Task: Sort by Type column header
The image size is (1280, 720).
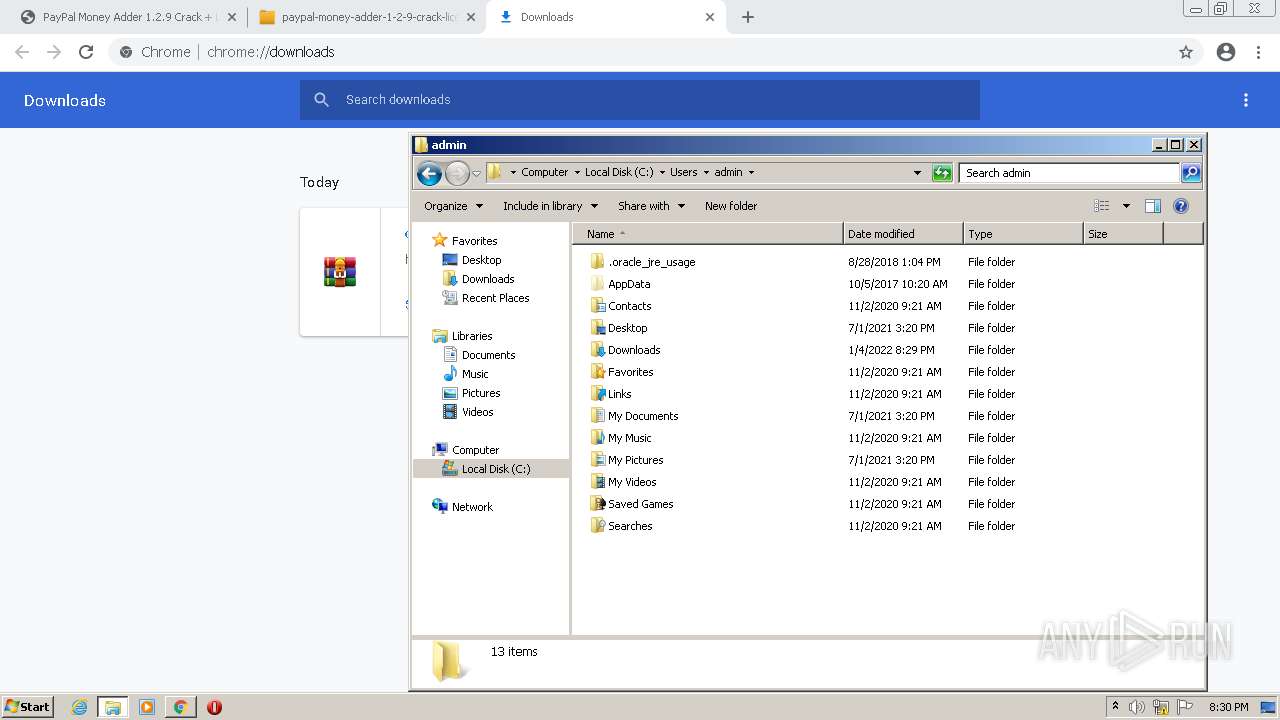Action: (1024, 234)
